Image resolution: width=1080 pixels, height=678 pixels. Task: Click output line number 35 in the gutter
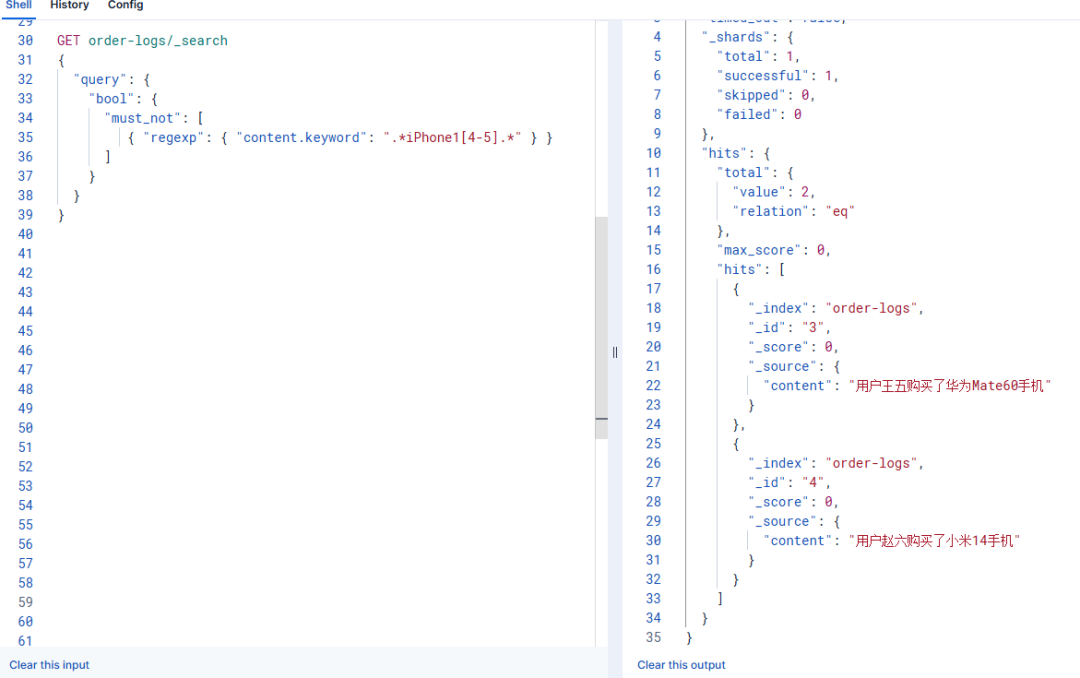654,637
